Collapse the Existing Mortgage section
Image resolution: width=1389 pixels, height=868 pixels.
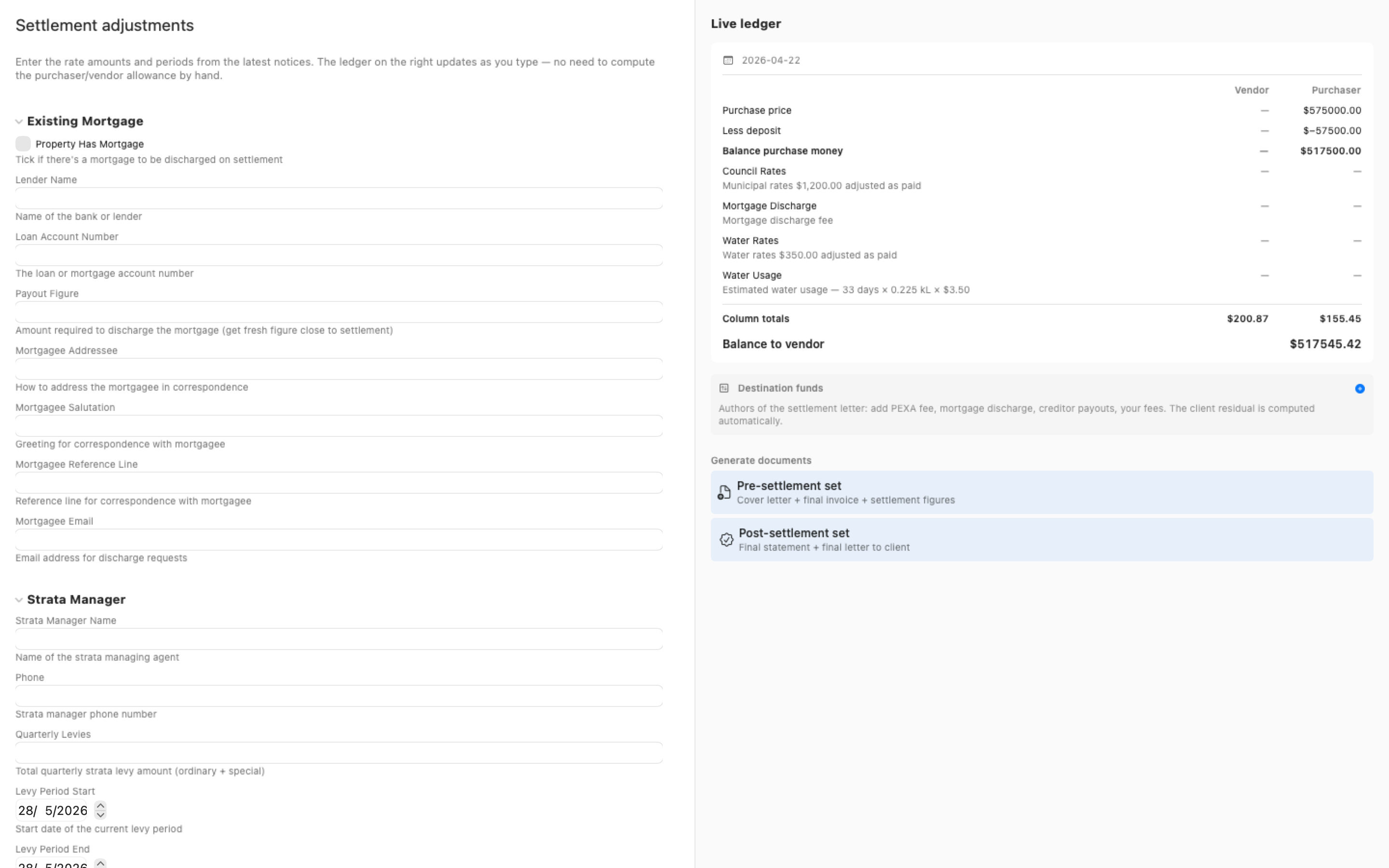click(19, 122)
